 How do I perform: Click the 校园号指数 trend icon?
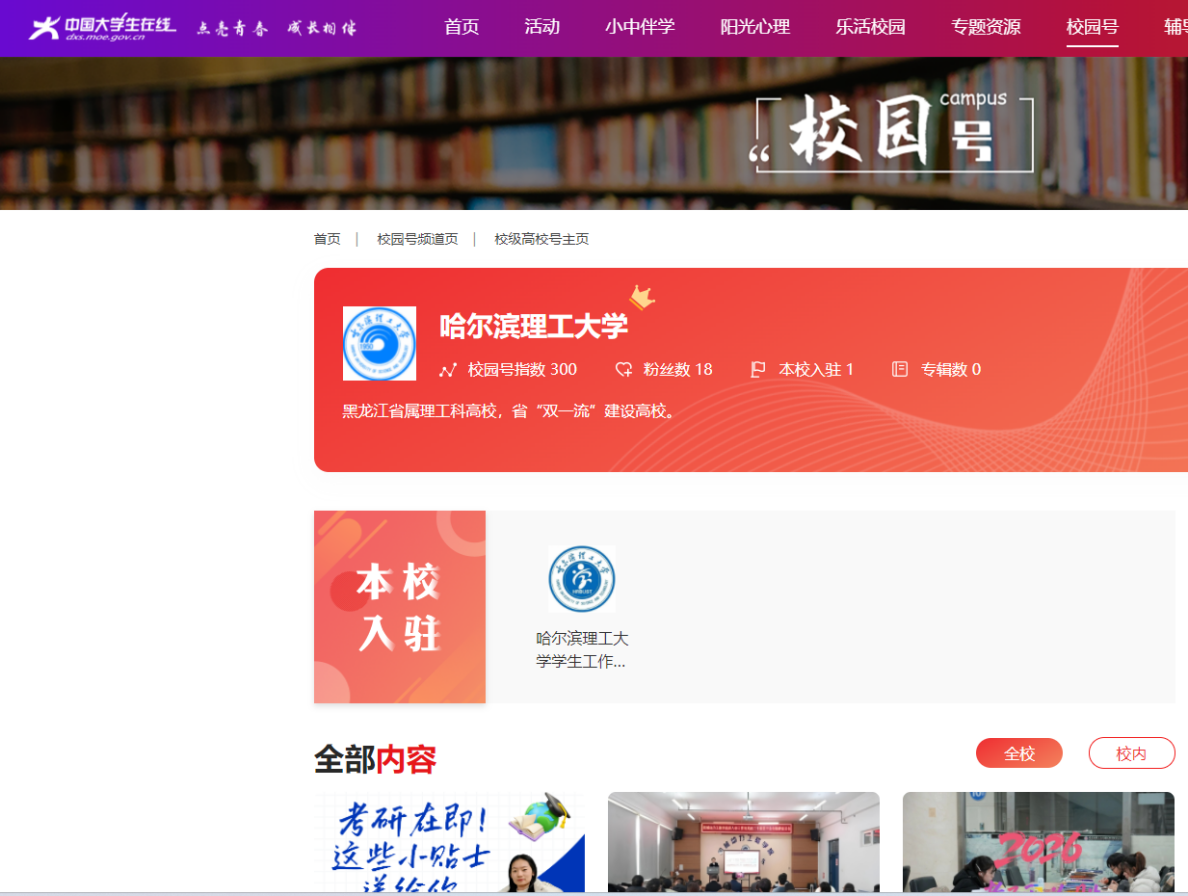447,370
